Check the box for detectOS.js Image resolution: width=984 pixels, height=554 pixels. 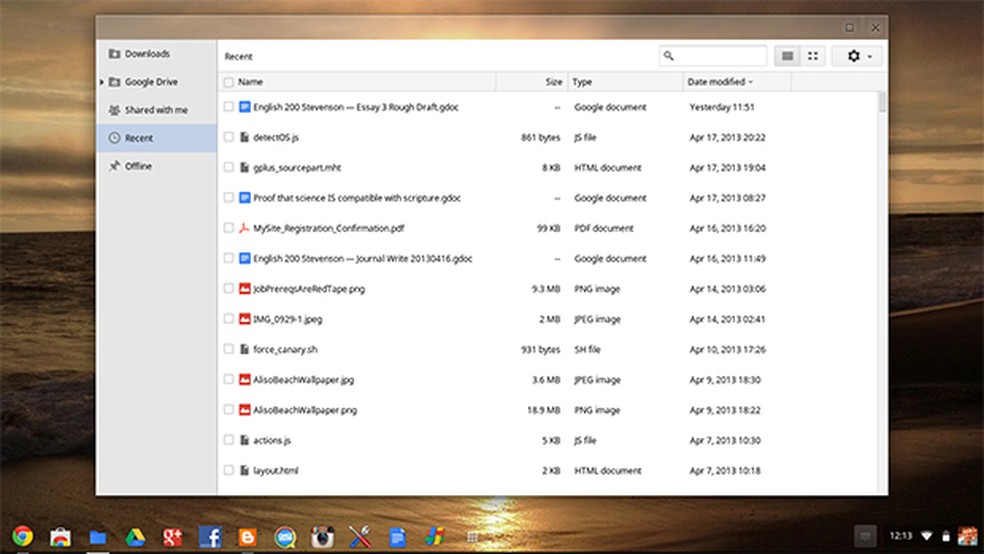(x=229, y=137)
